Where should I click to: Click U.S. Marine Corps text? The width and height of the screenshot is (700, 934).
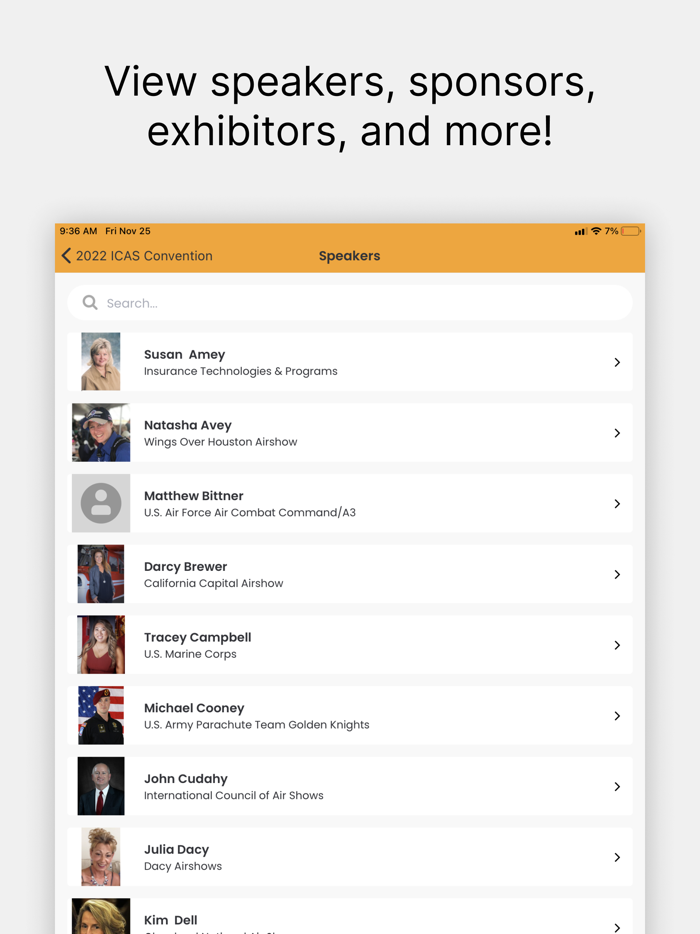pos(190,654)
